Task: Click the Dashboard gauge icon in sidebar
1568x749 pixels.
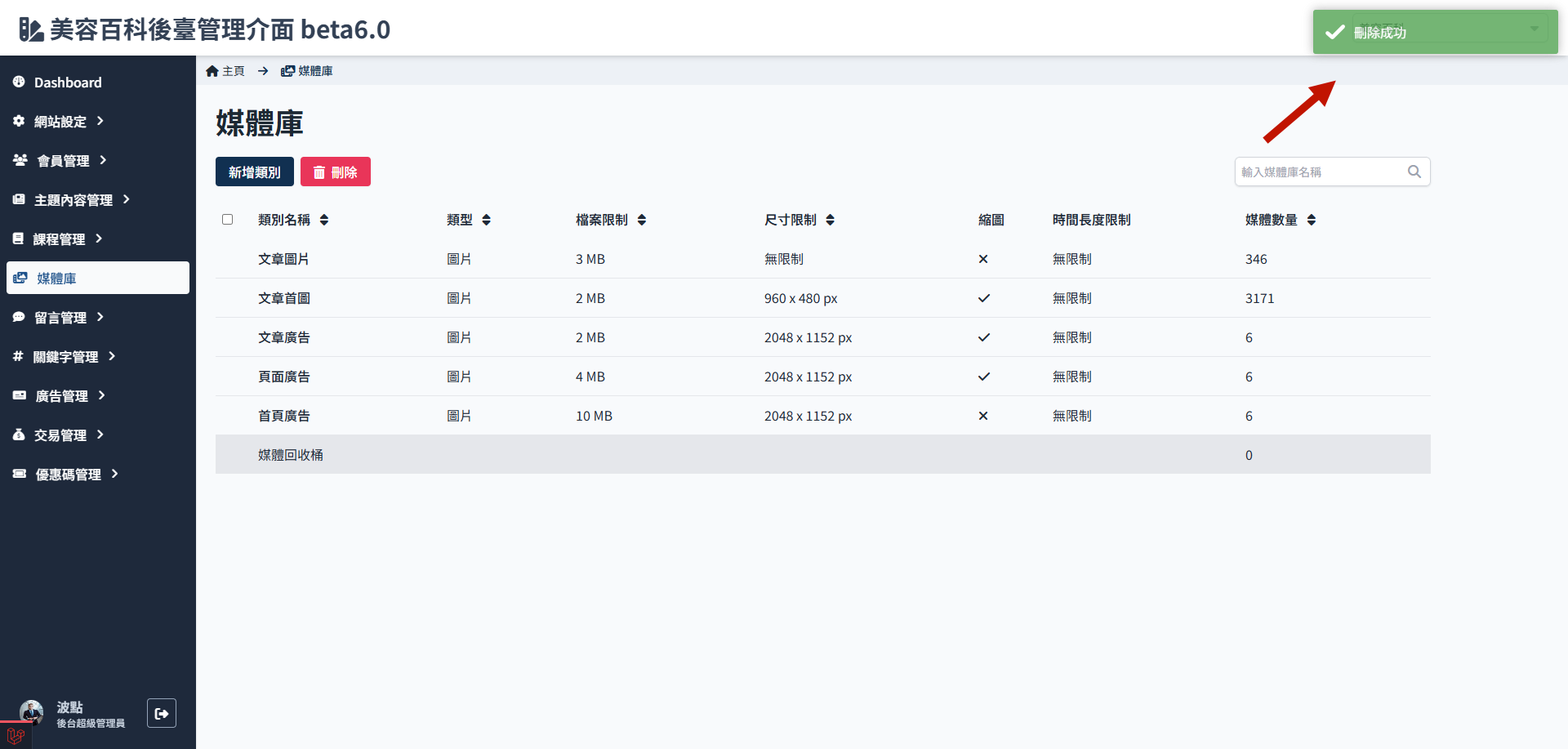Action: [x=19, y=82]
